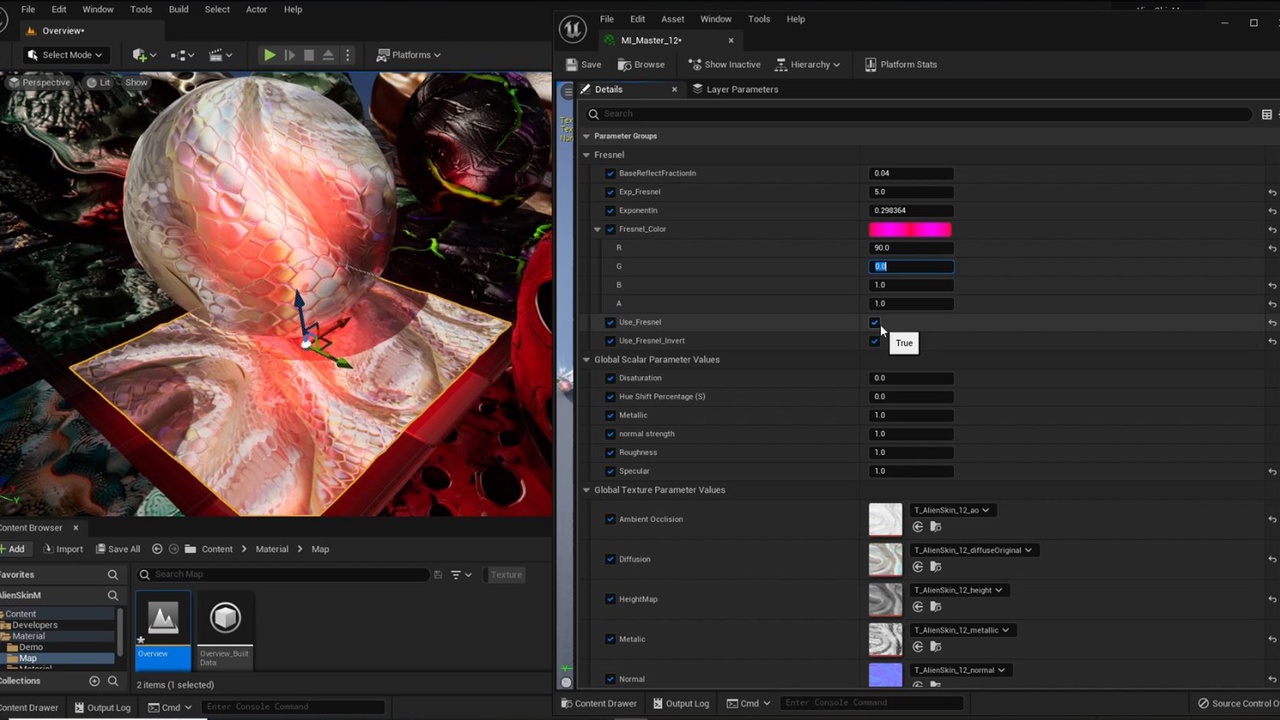
Task: Click use-selected-asset arrow for Ambient Occlusion texture
Action: tap(918, 527)
